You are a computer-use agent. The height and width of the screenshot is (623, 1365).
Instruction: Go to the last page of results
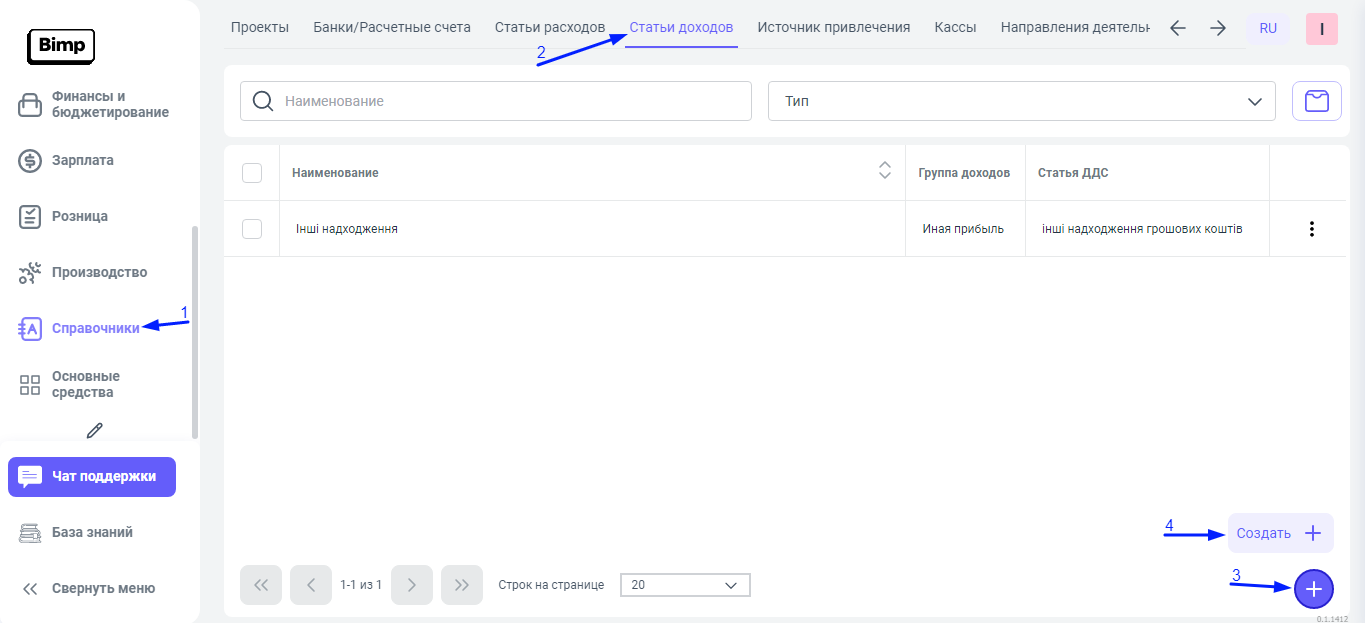click(461, 585)
